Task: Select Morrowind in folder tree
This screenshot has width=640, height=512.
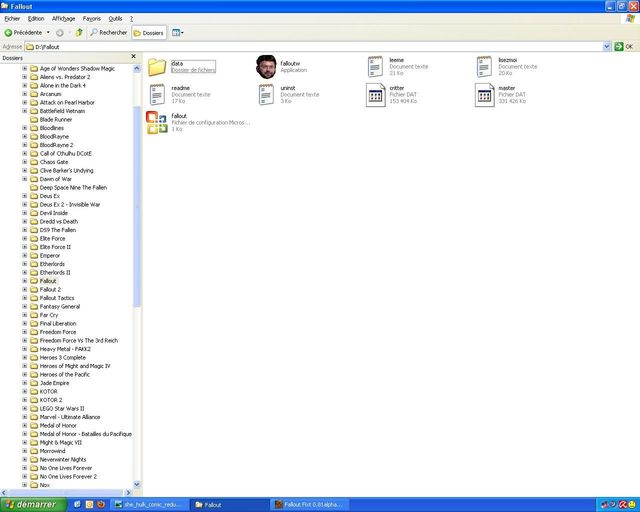Action: click(x=52, y=451)
